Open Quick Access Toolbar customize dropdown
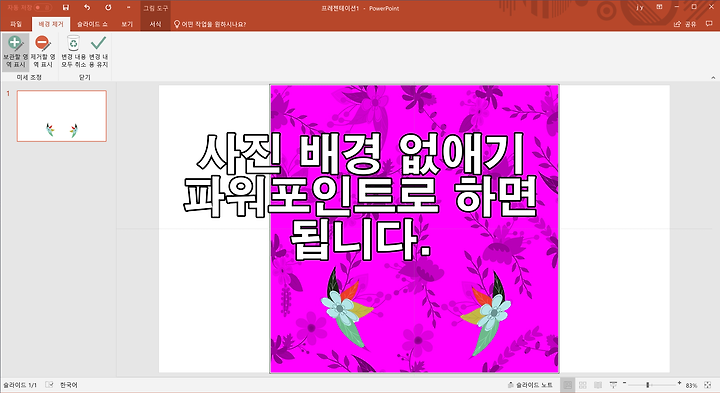 click(128, 7)
